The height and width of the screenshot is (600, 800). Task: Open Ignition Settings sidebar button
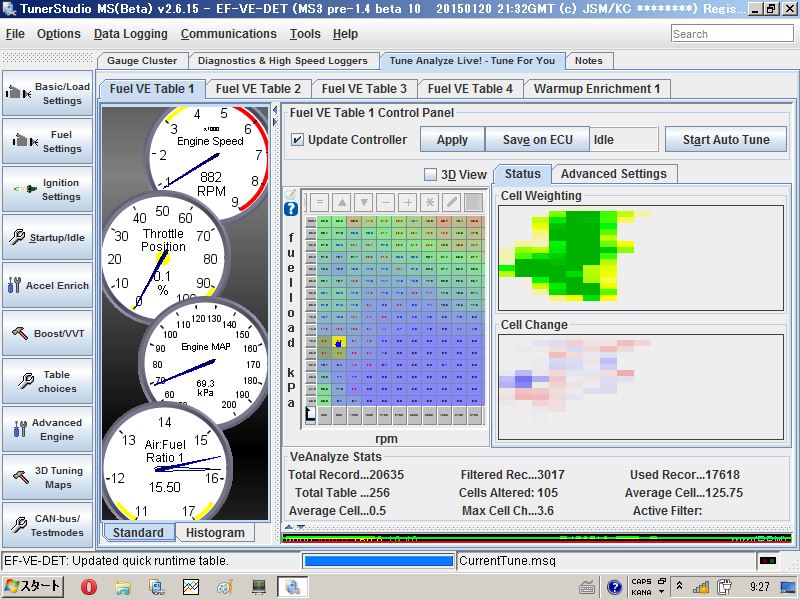click(x=47, y=189)
